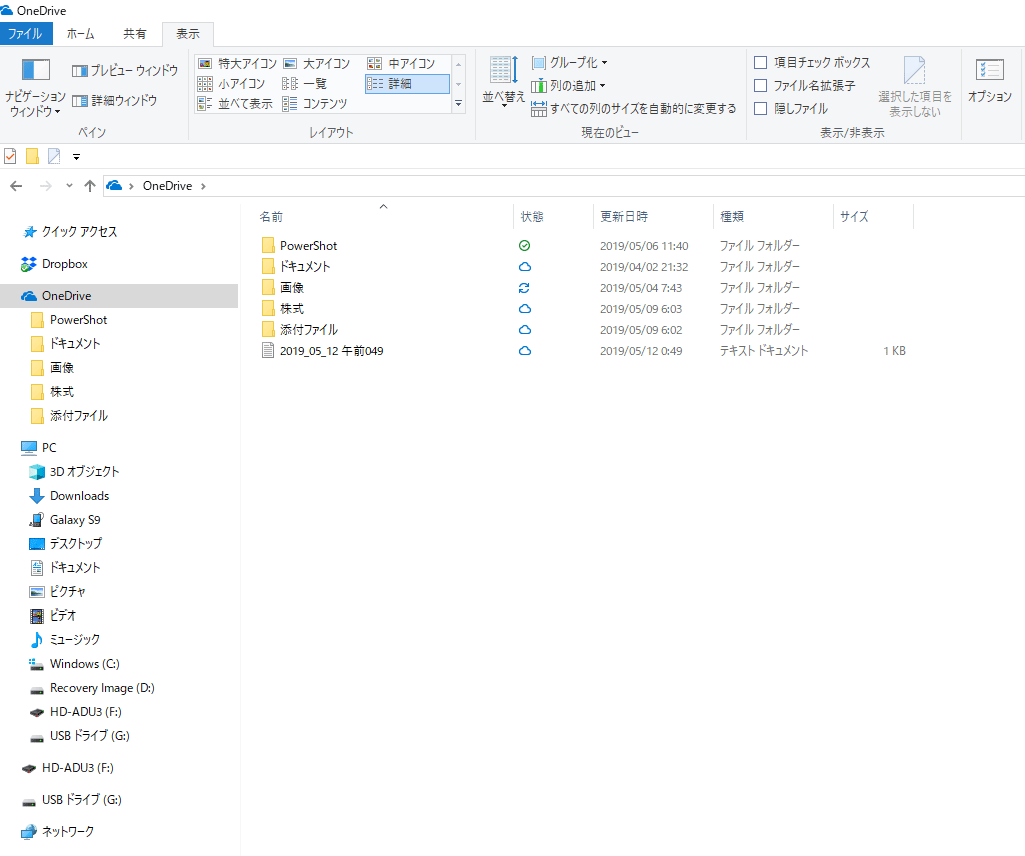The height and width of the screenshot is (856, 1025).
Task: Open recent locations dropdown arrow
Action: [69, 186]
